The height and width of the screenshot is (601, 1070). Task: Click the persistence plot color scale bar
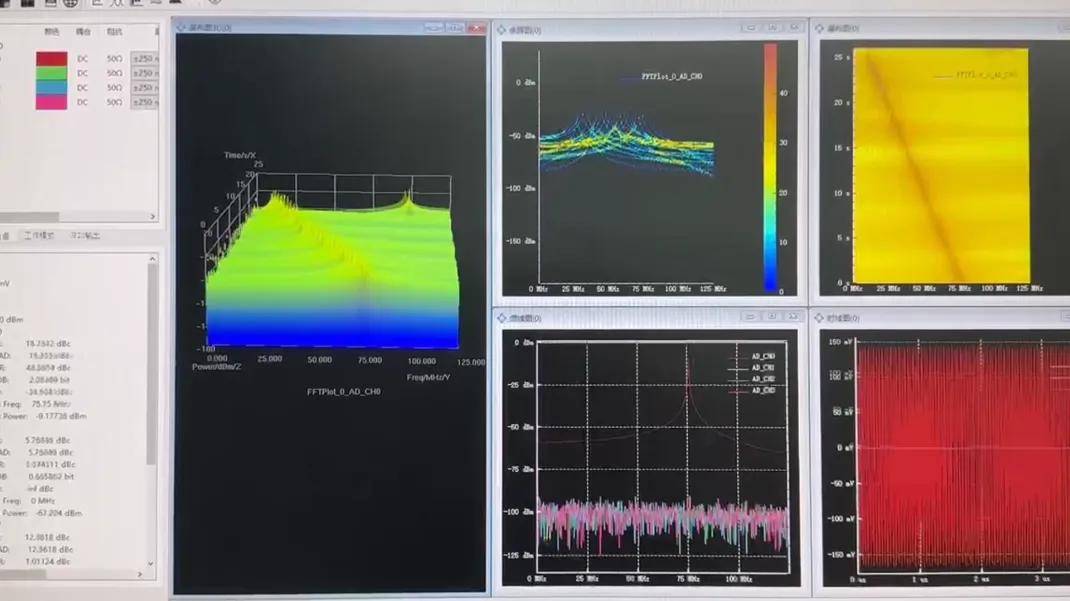(770, 168)
